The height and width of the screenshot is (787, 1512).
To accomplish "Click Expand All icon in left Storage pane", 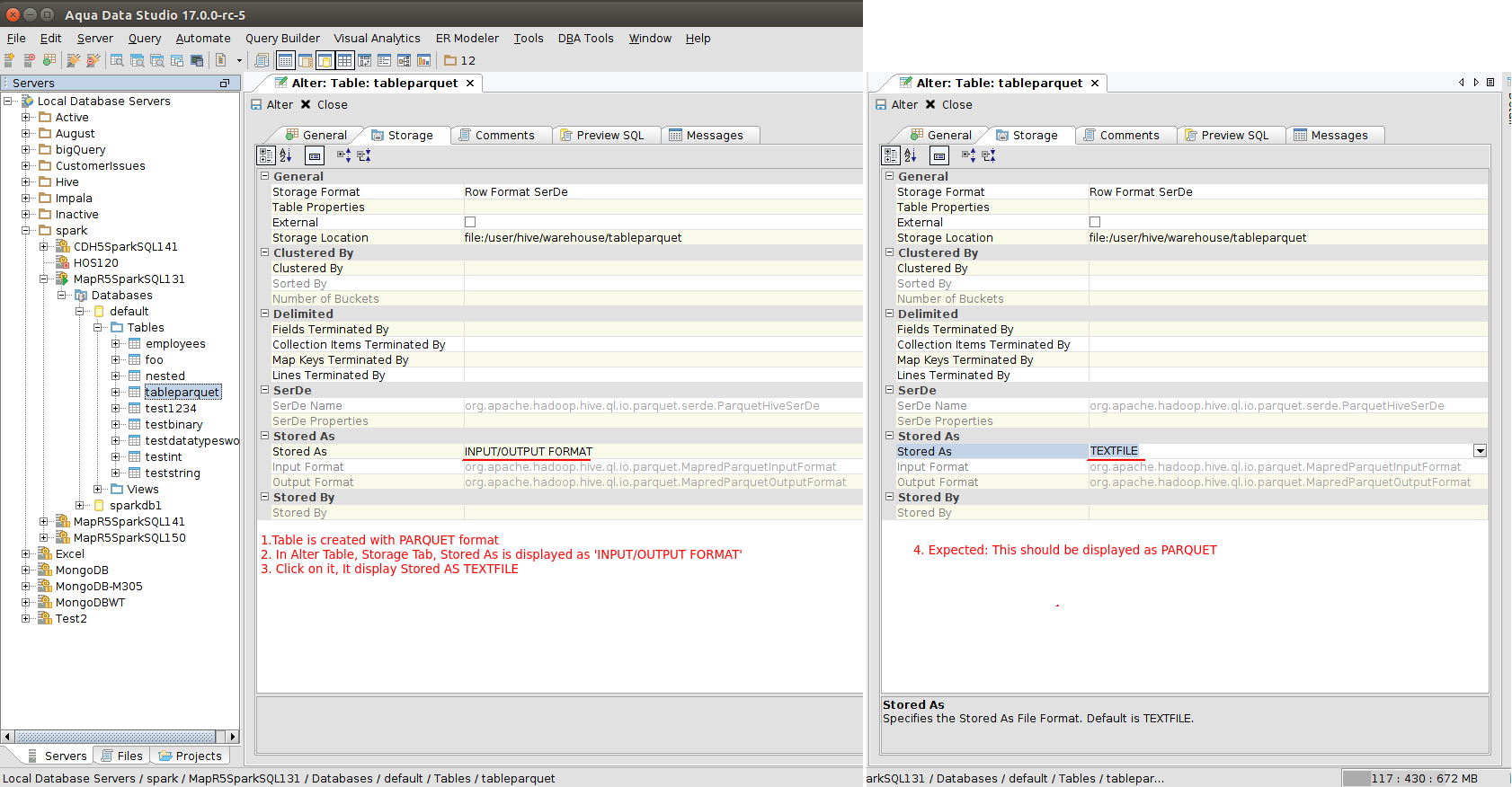I will click(343, 155).
